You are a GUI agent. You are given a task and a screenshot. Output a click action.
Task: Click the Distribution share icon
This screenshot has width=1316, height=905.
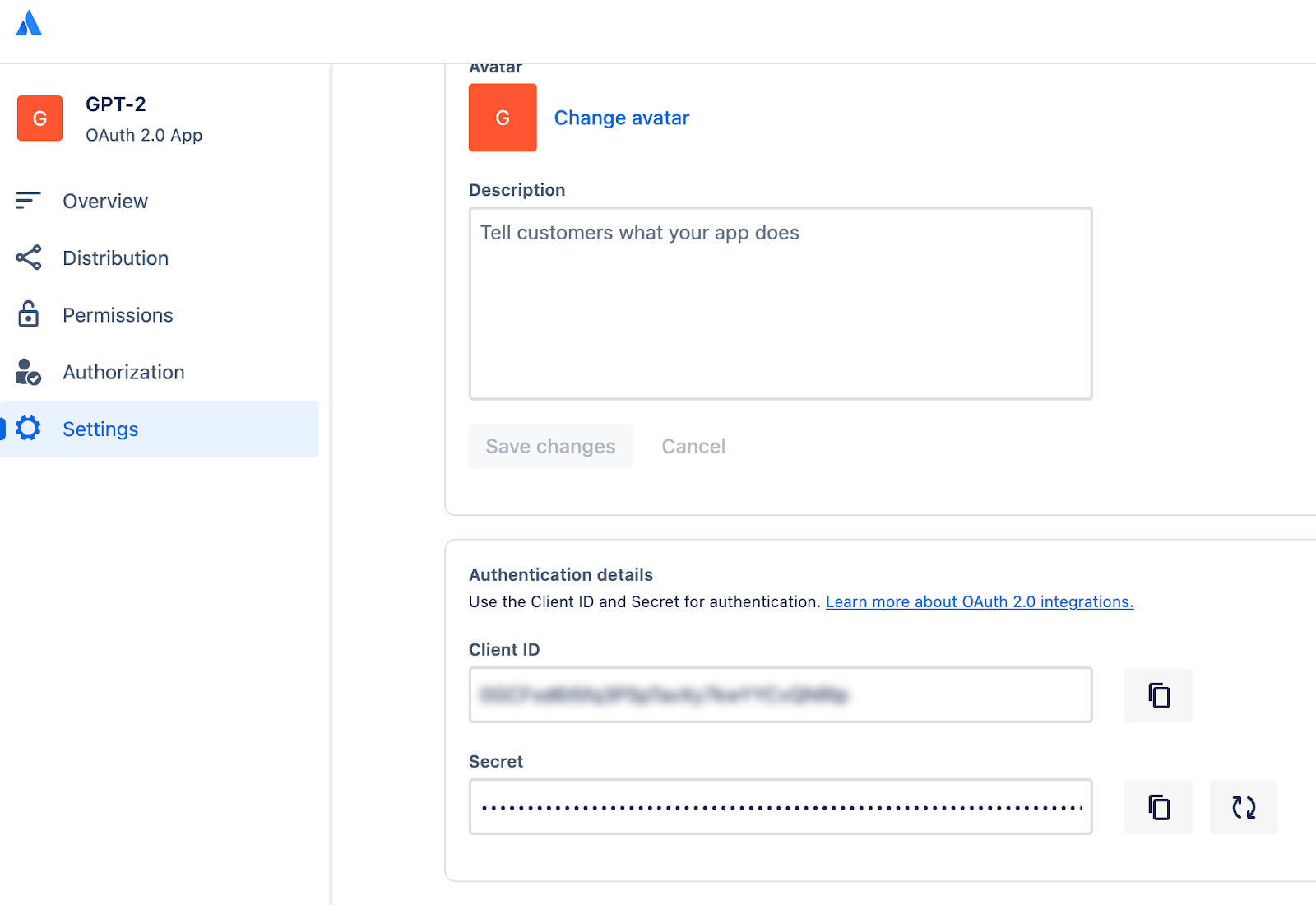point(28,258)
